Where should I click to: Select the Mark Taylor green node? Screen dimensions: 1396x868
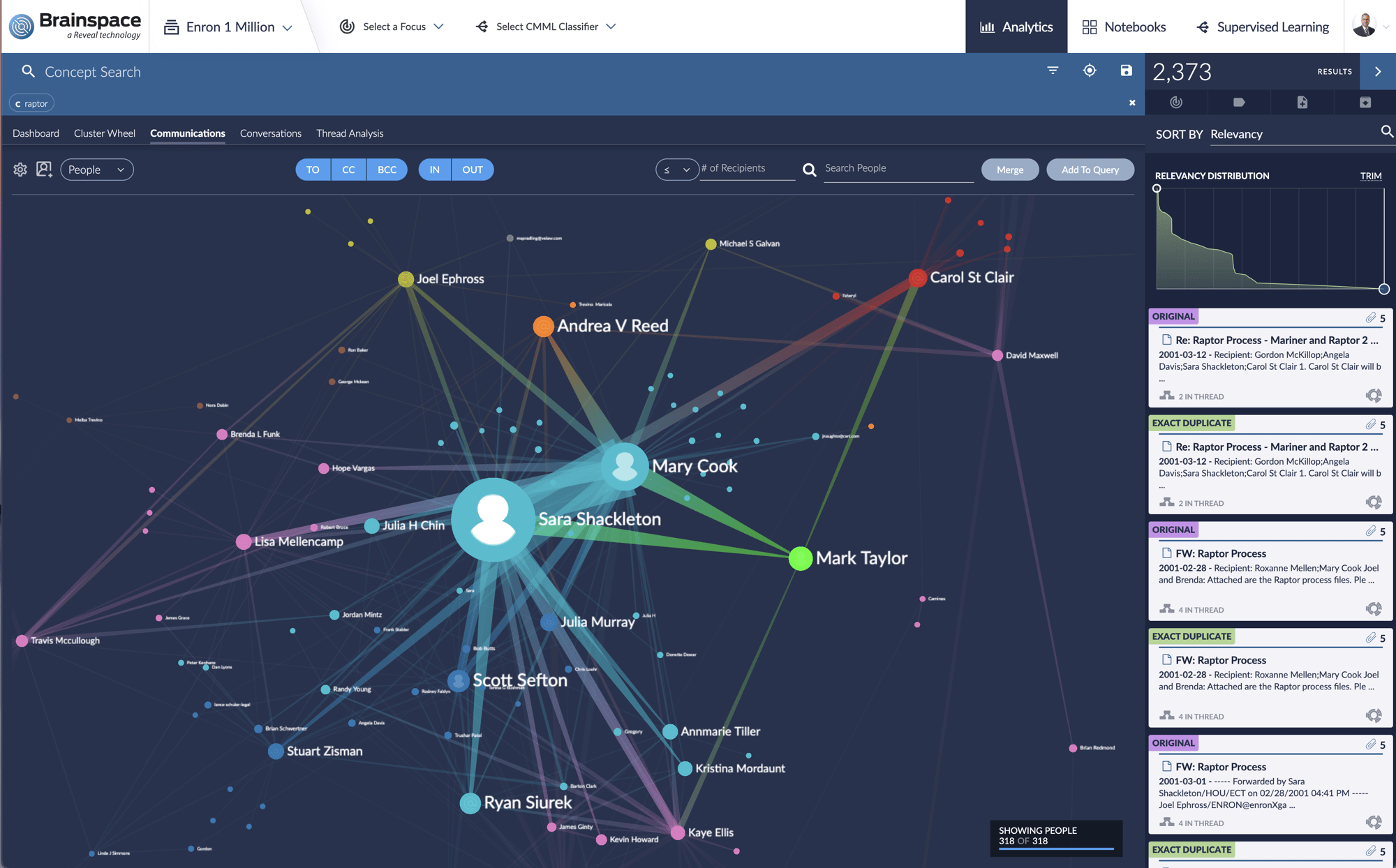click(x=801, y=558)
